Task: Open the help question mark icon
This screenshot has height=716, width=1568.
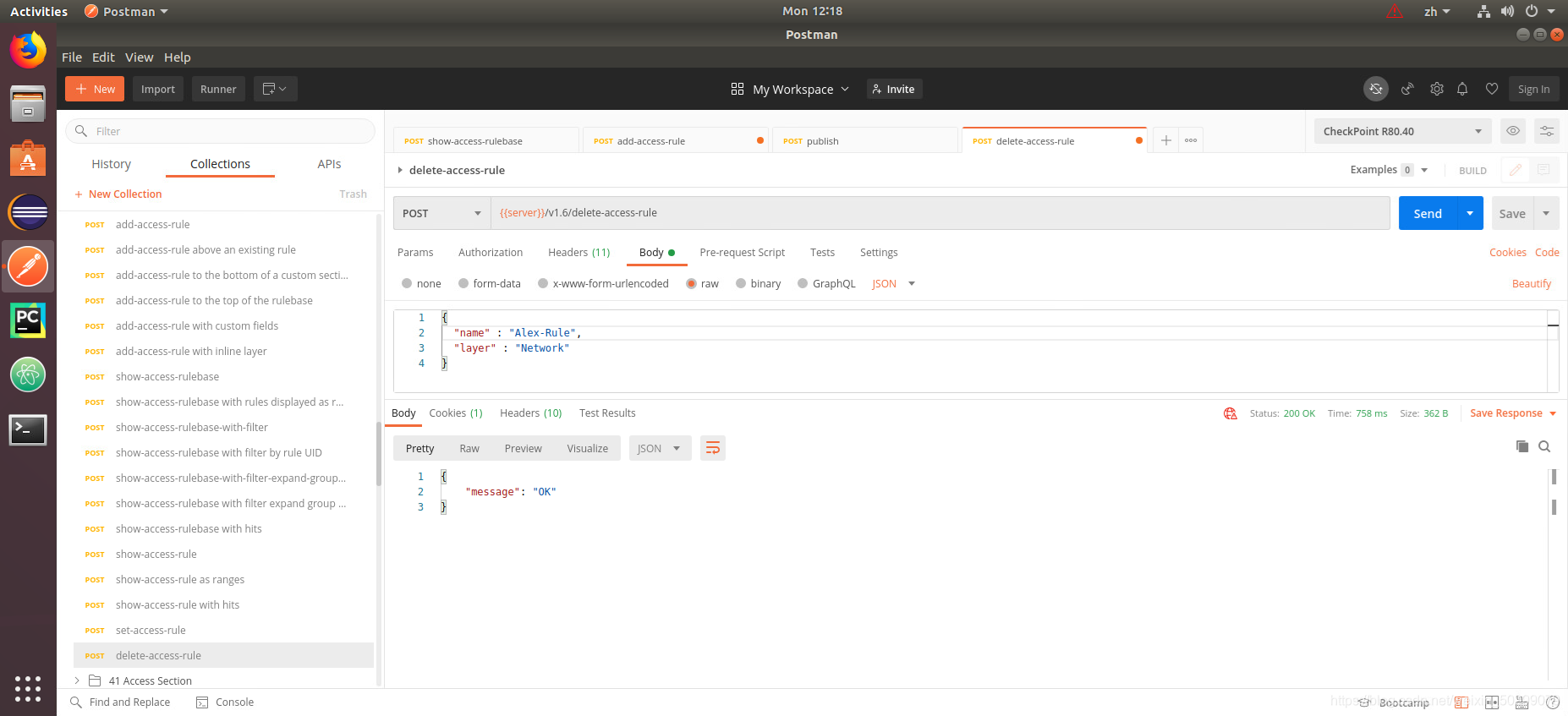Action: tap(1553, 702)
